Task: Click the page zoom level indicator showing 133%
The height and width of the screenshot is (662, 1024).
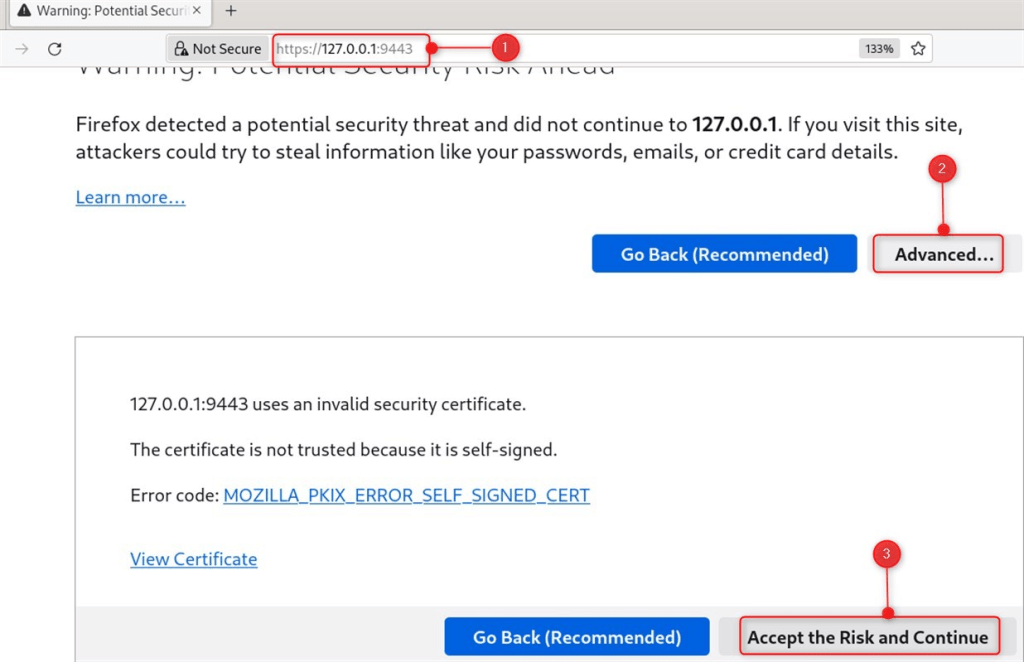Action: 878,48
